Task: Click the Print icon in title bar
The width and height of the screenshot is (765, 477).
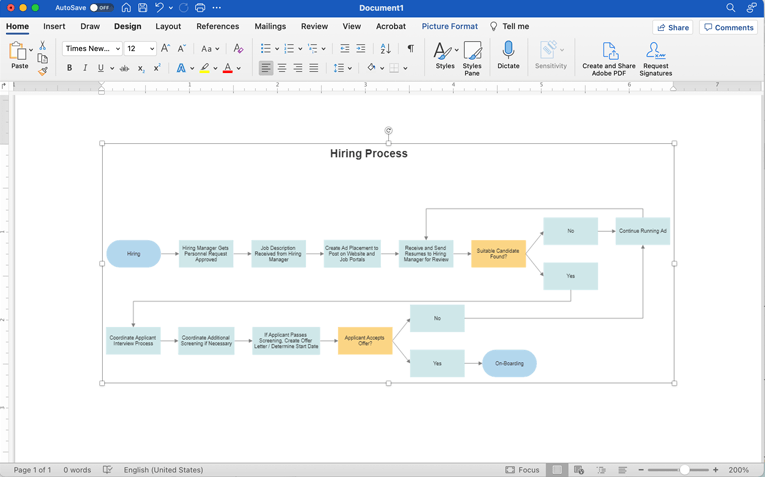Action: tap(200, 8)
